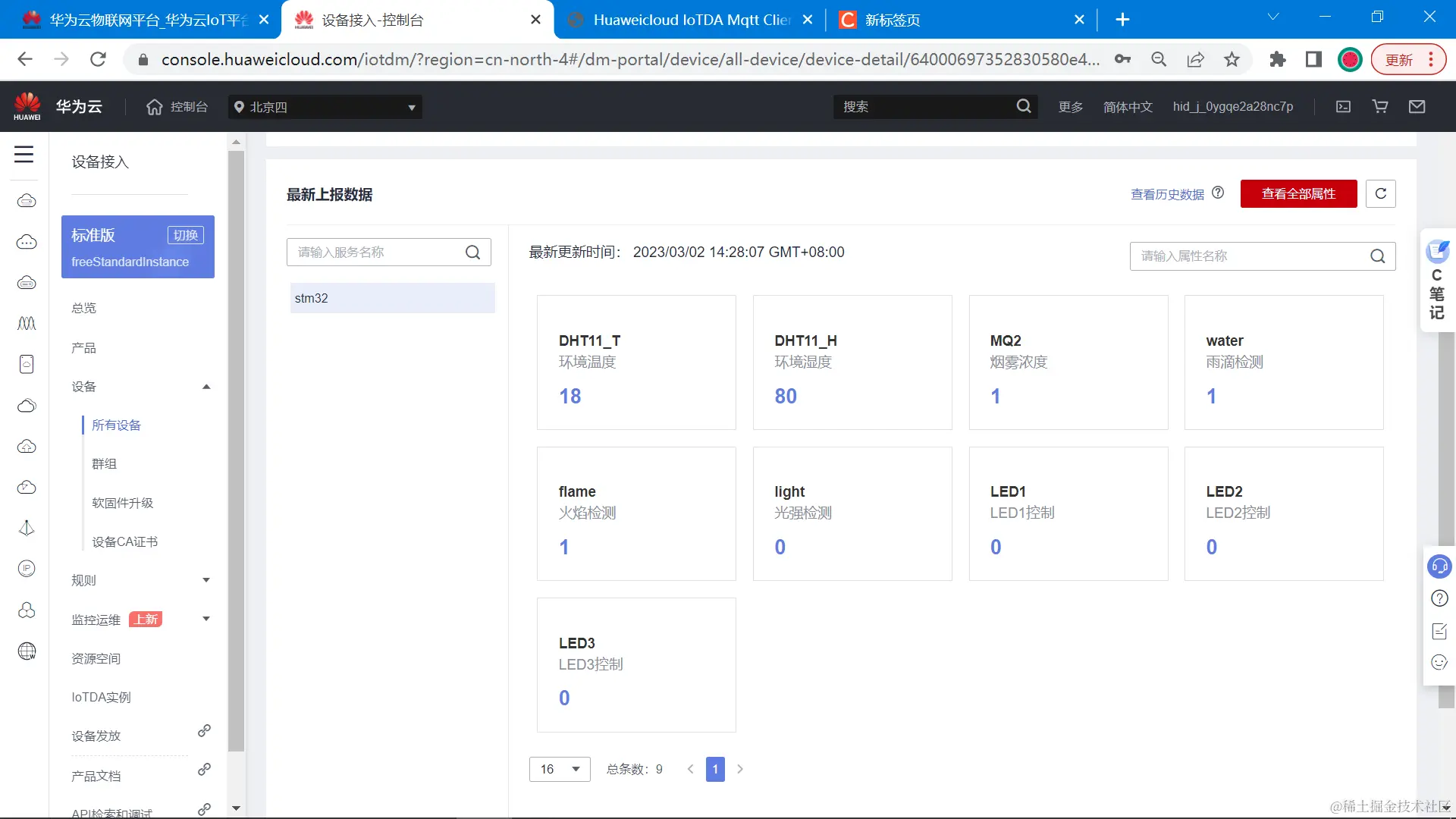Click the refresh button beside 查看全部属性
This screenshot has height=819, width=1456.
click(1381, 194)
